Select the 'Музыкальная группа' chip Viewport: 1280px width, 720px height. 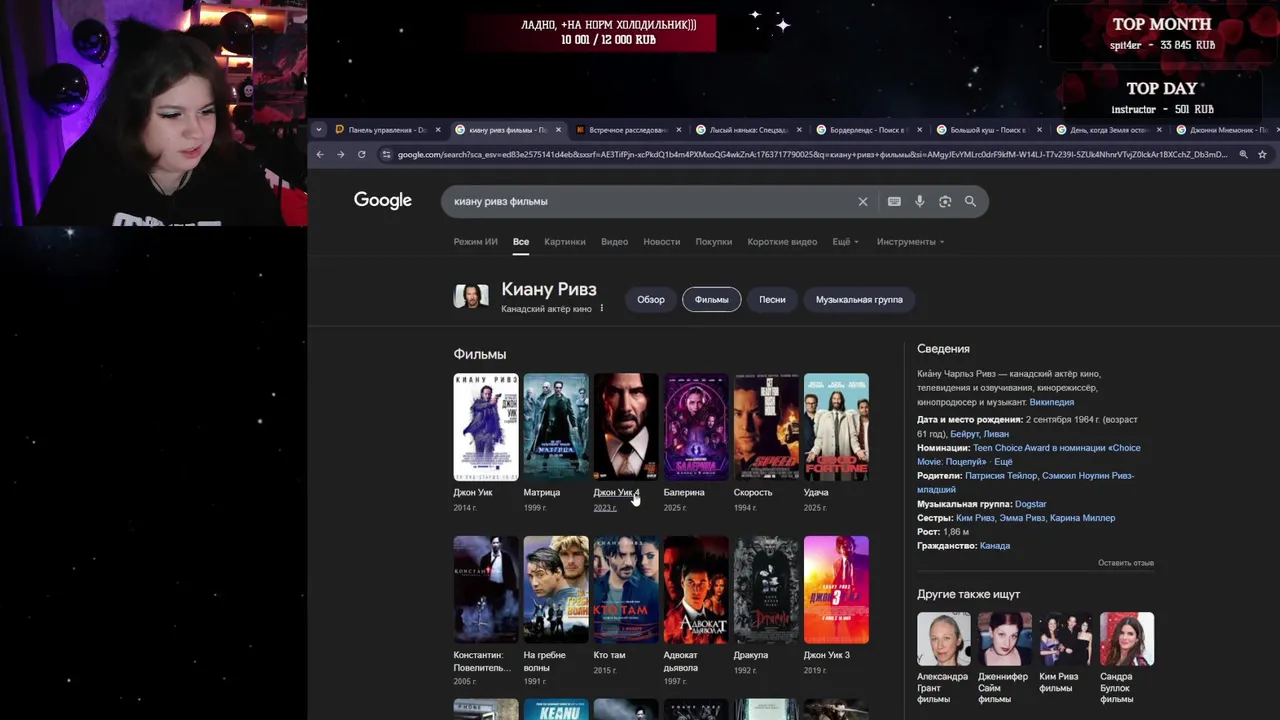(859, 299)
